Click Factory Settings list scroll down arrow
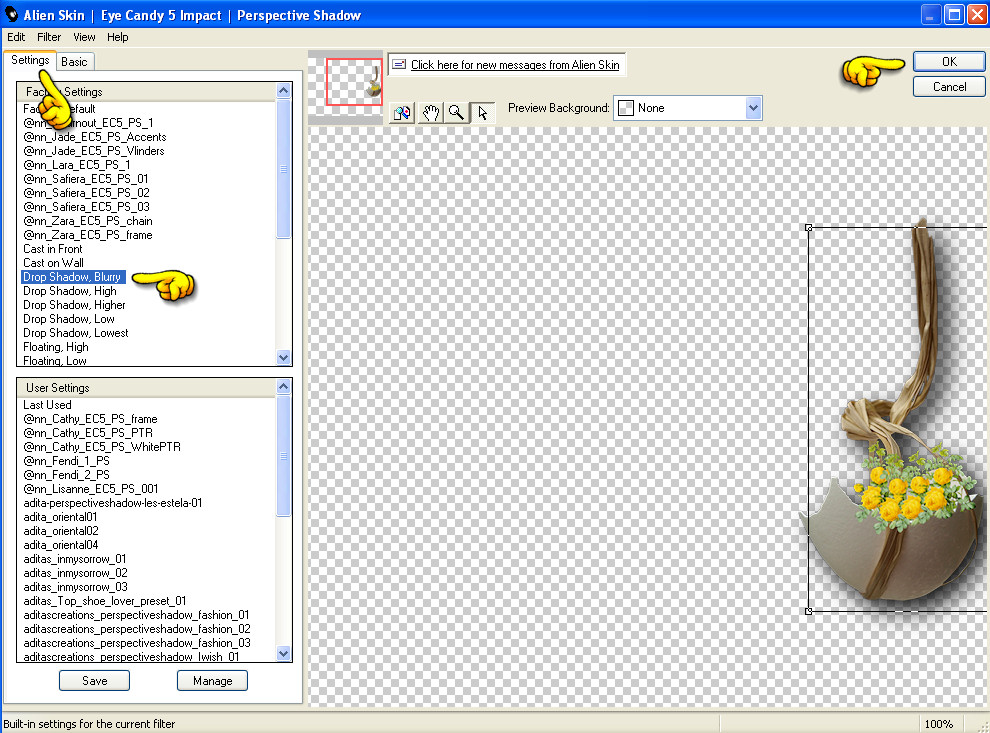The width and height of the screenshot is (990, 733). [x=283, y=357]
